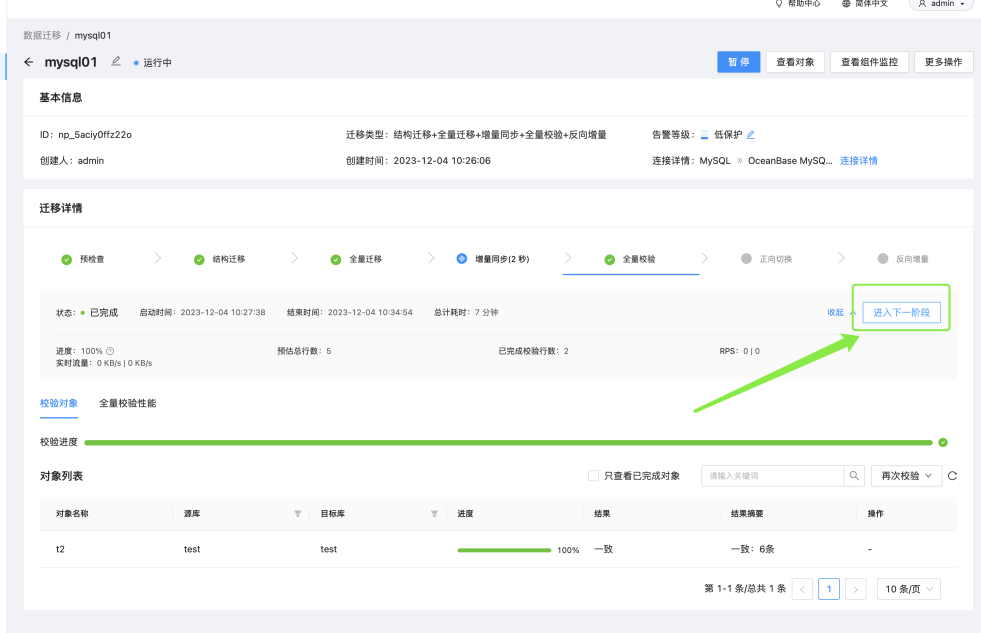Click the back arrow beside mysql01
Viewport: 981px width, 633px height.
click(28, 62)
